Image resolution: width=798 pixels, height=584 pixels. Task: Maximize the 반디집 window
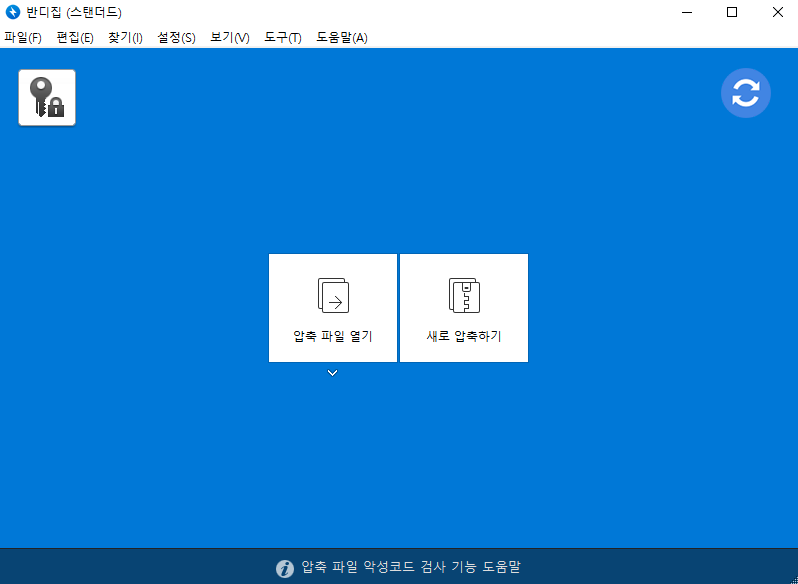point(731,12)
